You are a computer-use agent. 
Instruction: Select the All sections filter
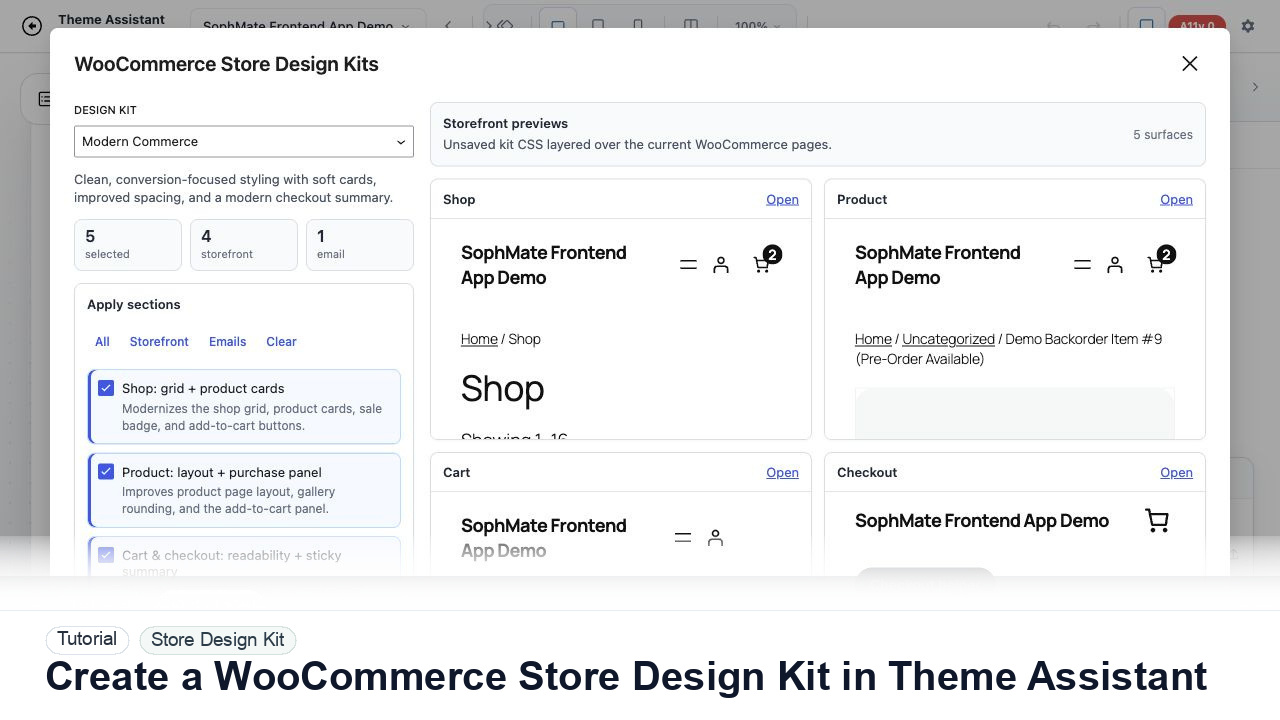pyautogui.click(x=102, y=342)
